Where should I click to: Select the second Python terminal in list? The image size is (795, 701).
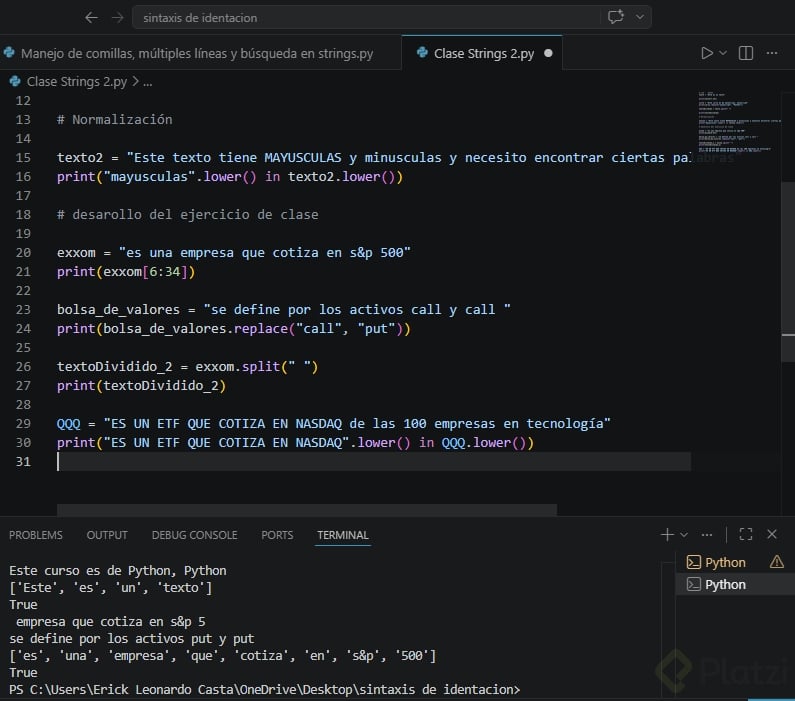(725, 584)
